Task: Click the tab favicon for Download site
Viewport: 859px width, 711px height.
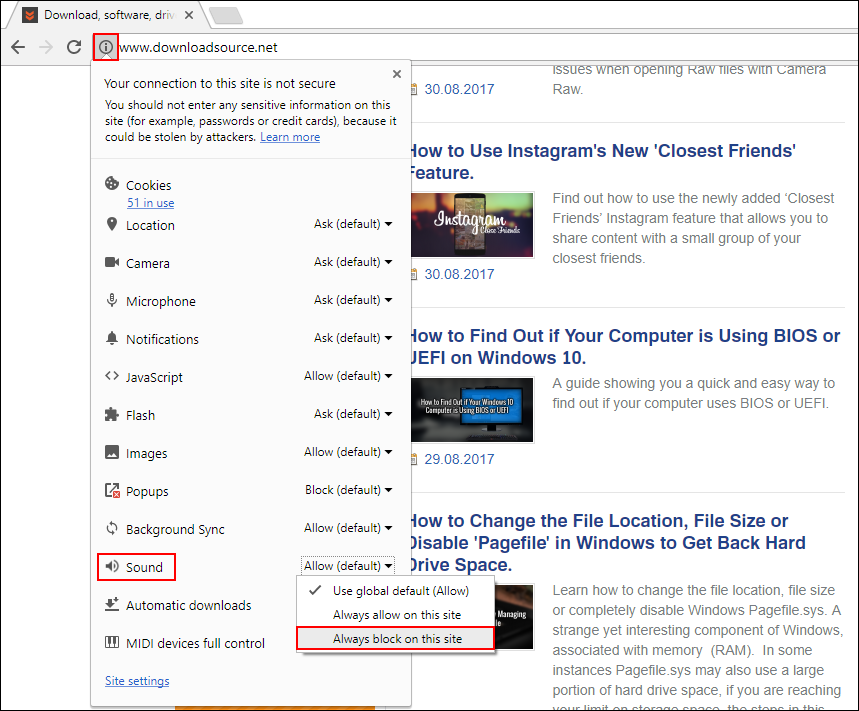Action: [30, 15]
